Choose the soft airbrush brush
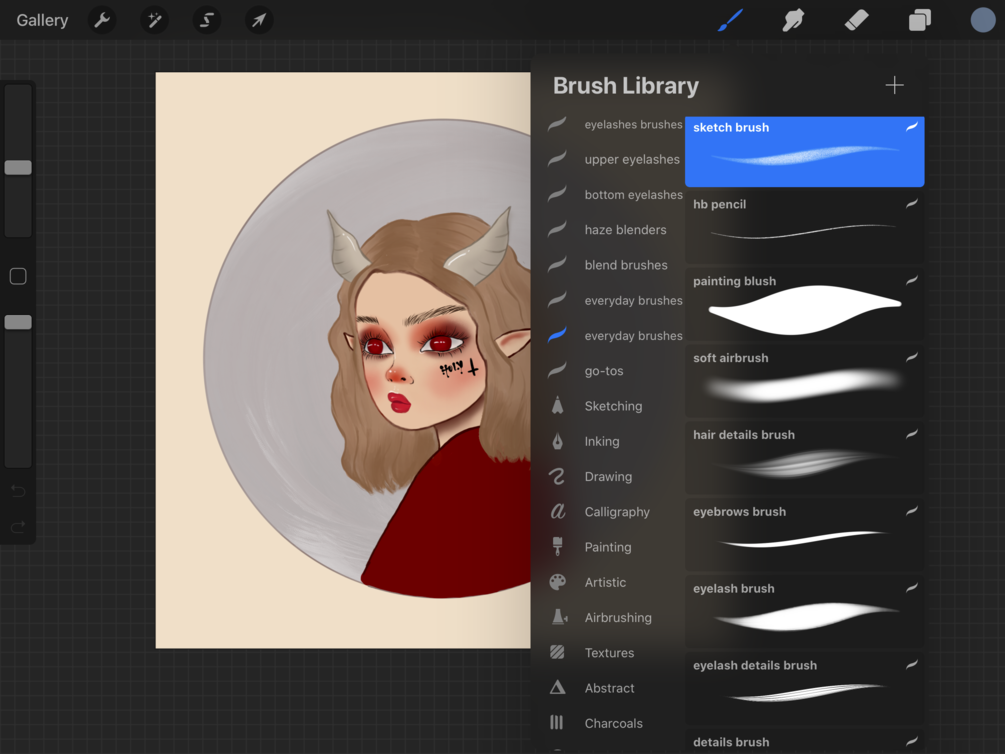 coord(804,382)
